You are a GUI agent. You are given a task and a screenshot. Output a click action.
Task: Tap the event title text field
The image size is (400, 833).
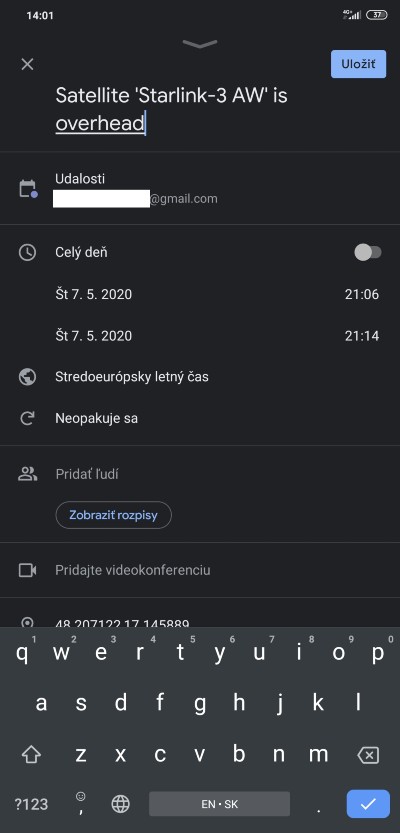pos(200,109)
